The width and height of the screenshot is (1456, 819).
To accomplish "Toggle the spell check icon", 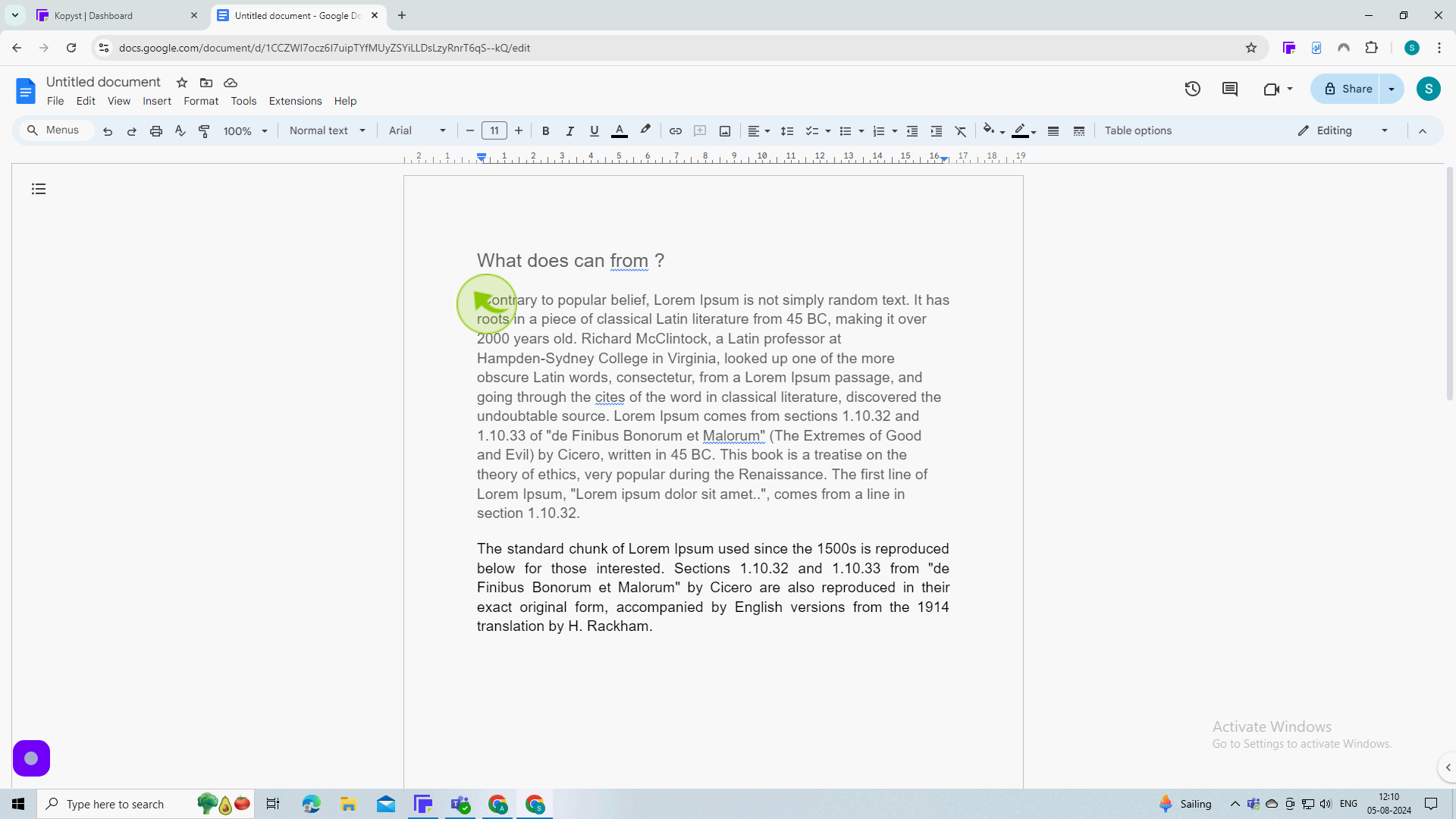I will point(180,131).
